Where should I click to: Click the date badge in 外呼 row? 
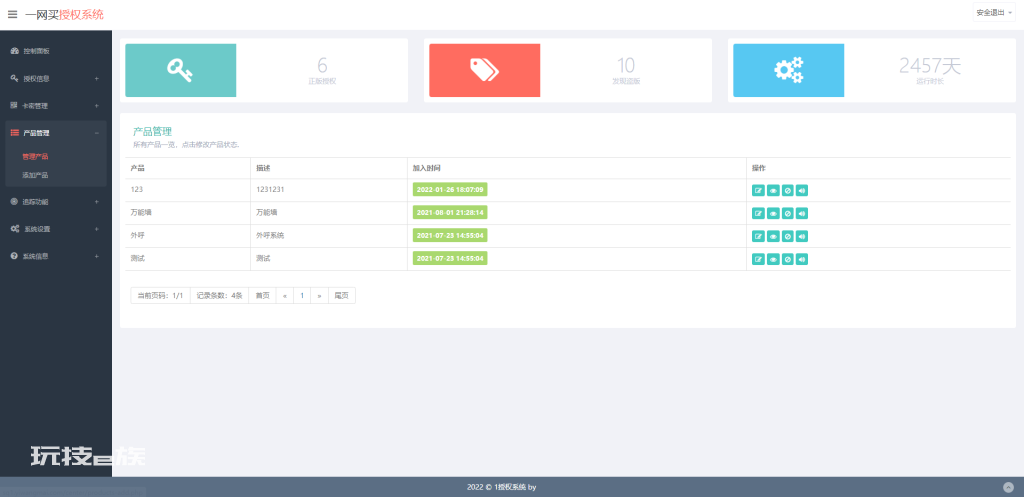point(450,235)
